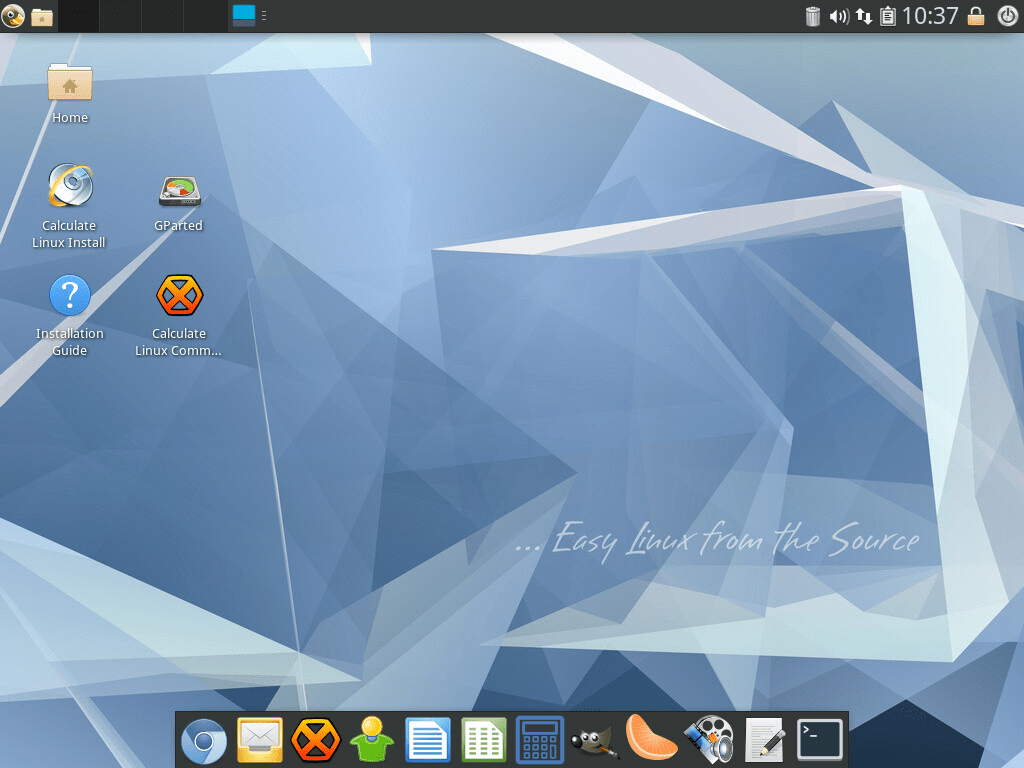The image size is (1024, 768).
Task: Click the power logout button in panel
Action: (1008, 16)
